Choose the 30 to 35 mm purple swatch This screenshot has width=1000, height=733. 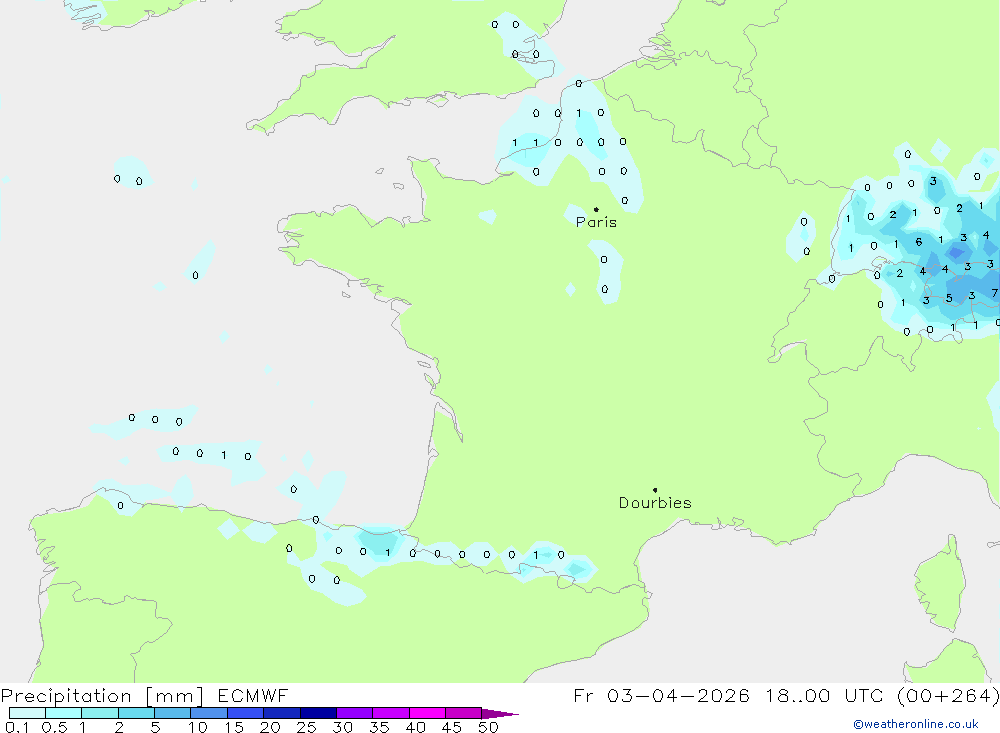pyautogui.click(x=354, y=713)
